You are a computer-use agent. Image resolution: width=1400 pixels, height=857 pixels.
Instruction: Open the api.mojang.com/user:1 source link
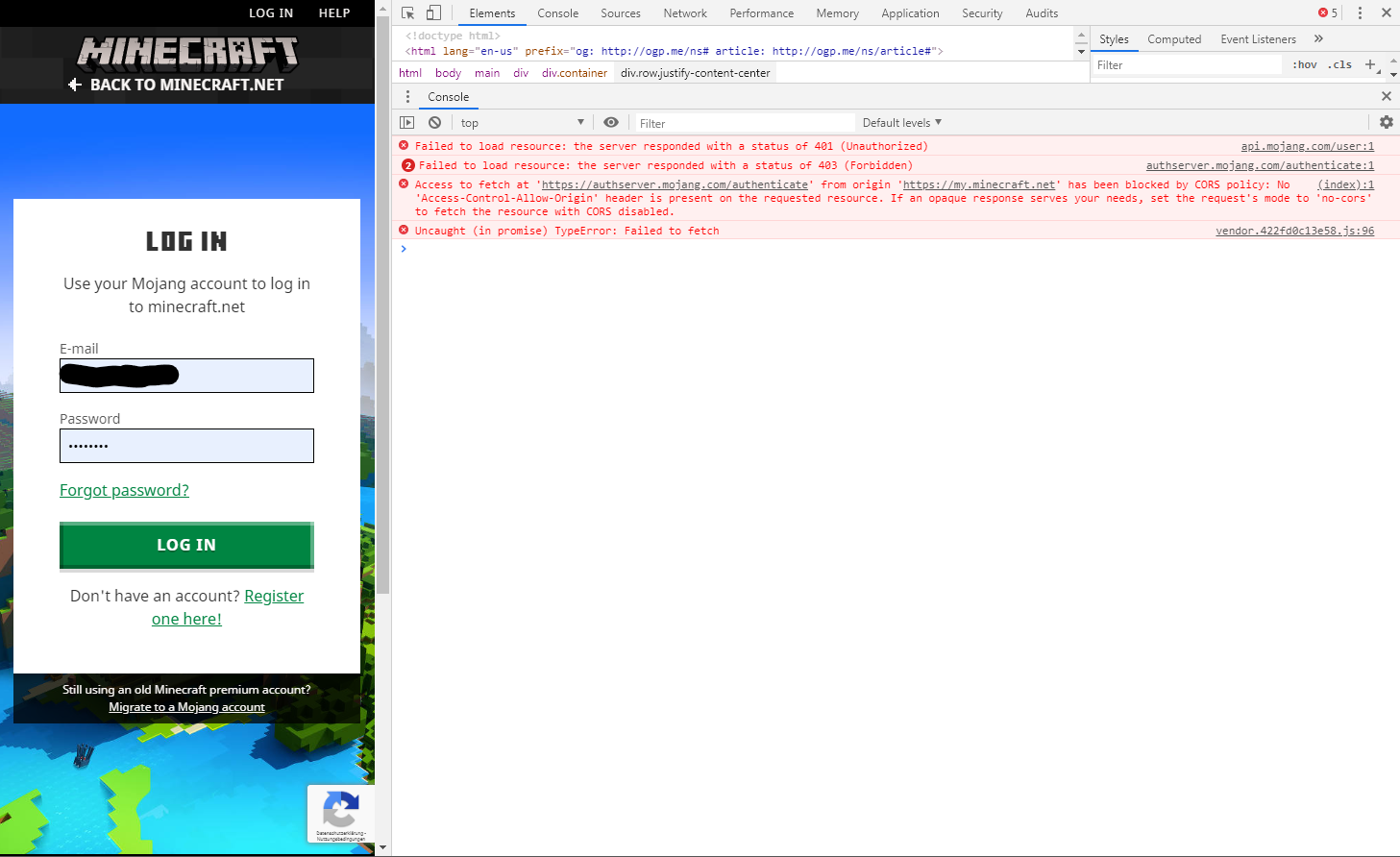[x=1308, y=146]
